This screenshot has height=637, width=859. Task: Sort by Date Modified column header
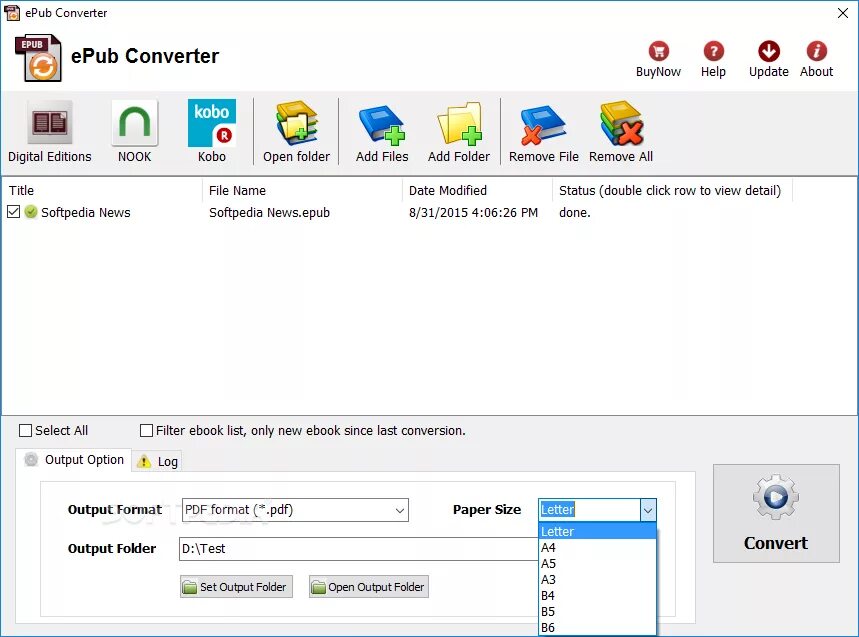click(x=477, y=191)
